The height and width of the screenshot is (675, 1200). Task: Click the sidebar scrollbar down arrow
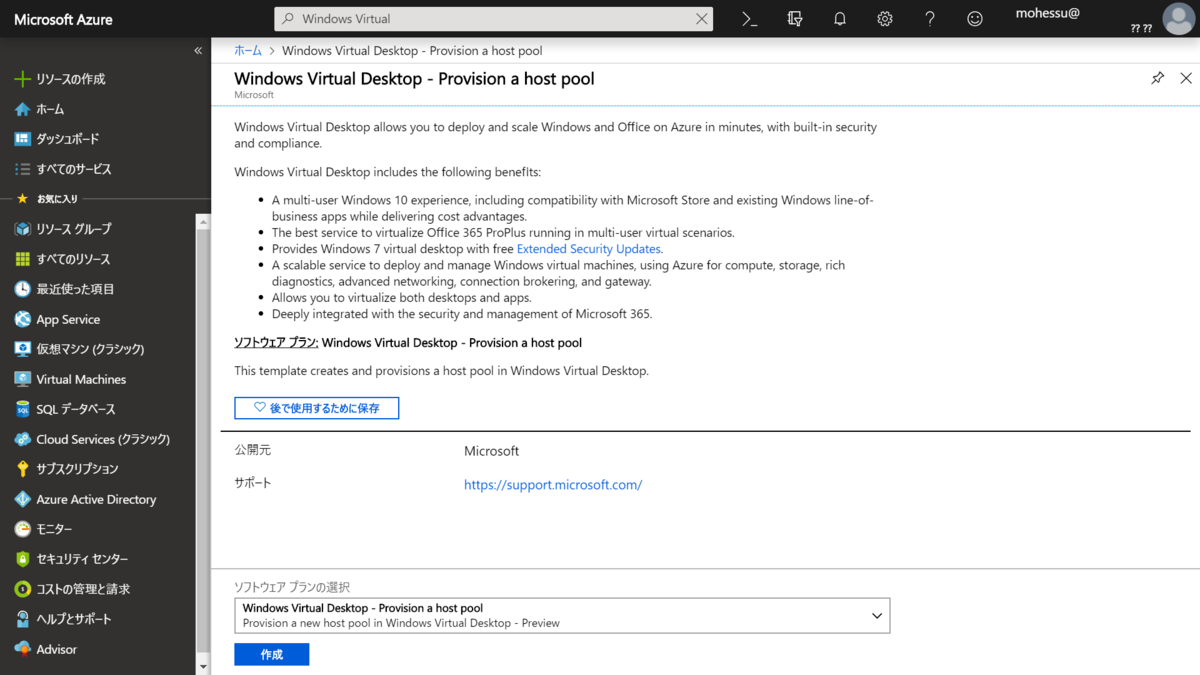[x=203, y=667]
